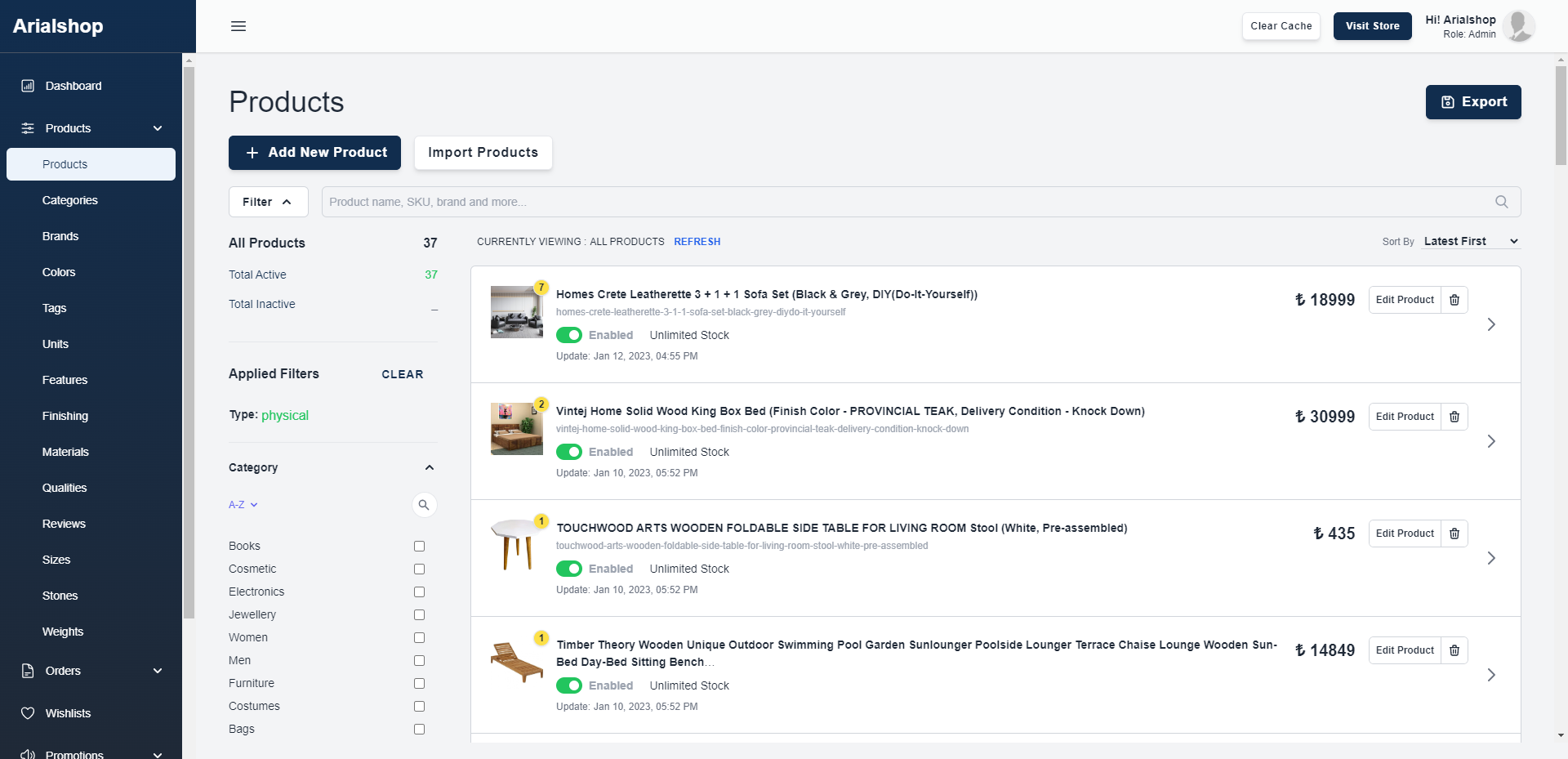Disable the TOUCHWOOD side table enabled toggle
Viewport: 1568px width, 759px height.
coord(569,569)
